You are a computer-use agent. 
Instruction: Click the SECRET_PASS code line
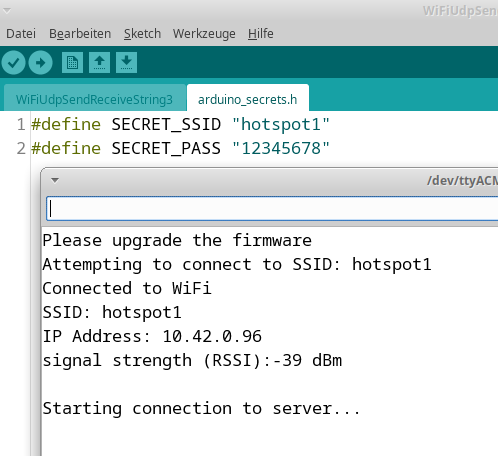coord(180,148)
